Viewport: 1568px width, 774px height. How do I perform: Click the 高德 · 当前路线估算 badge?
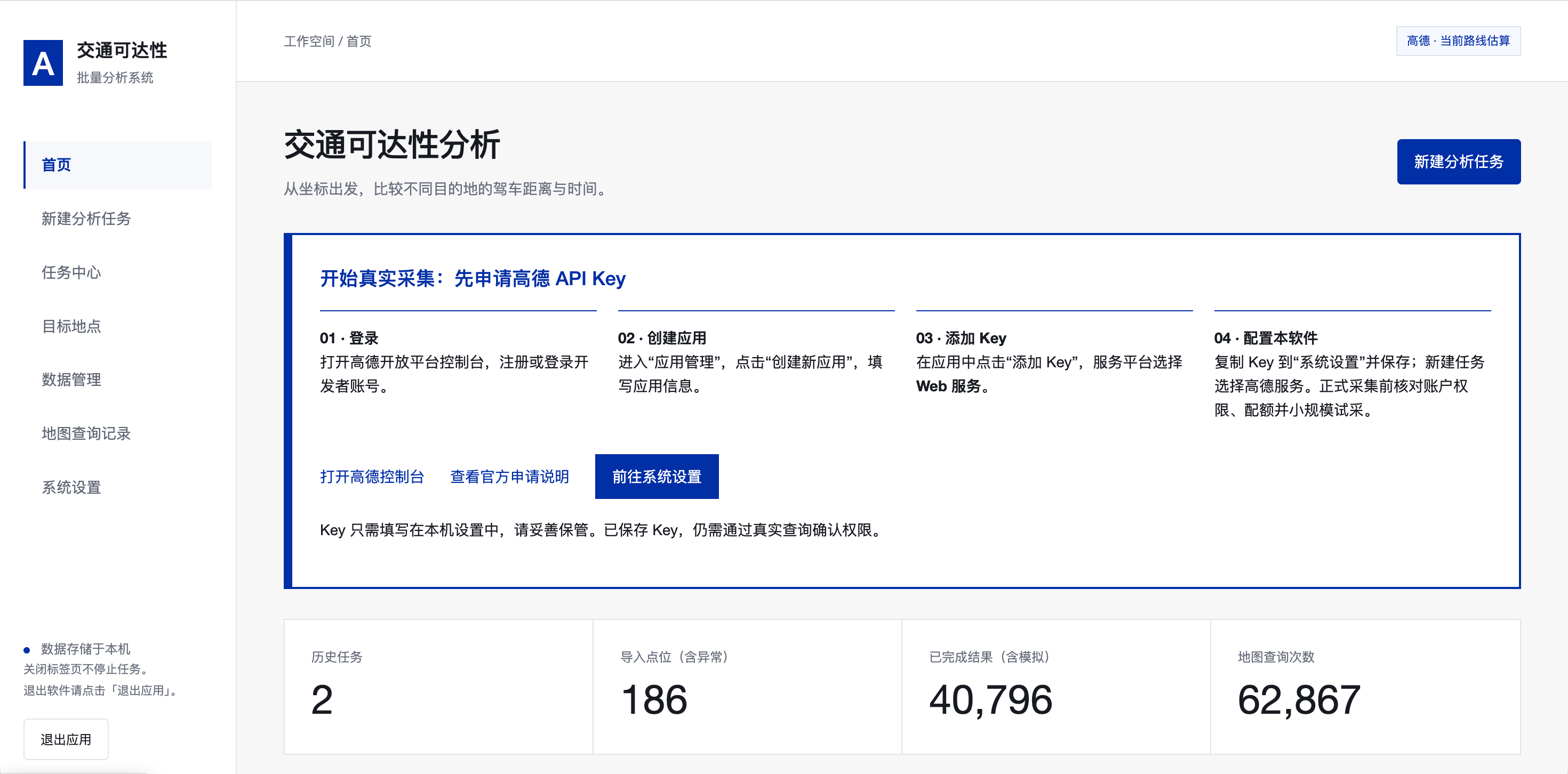click(1458, 41)
